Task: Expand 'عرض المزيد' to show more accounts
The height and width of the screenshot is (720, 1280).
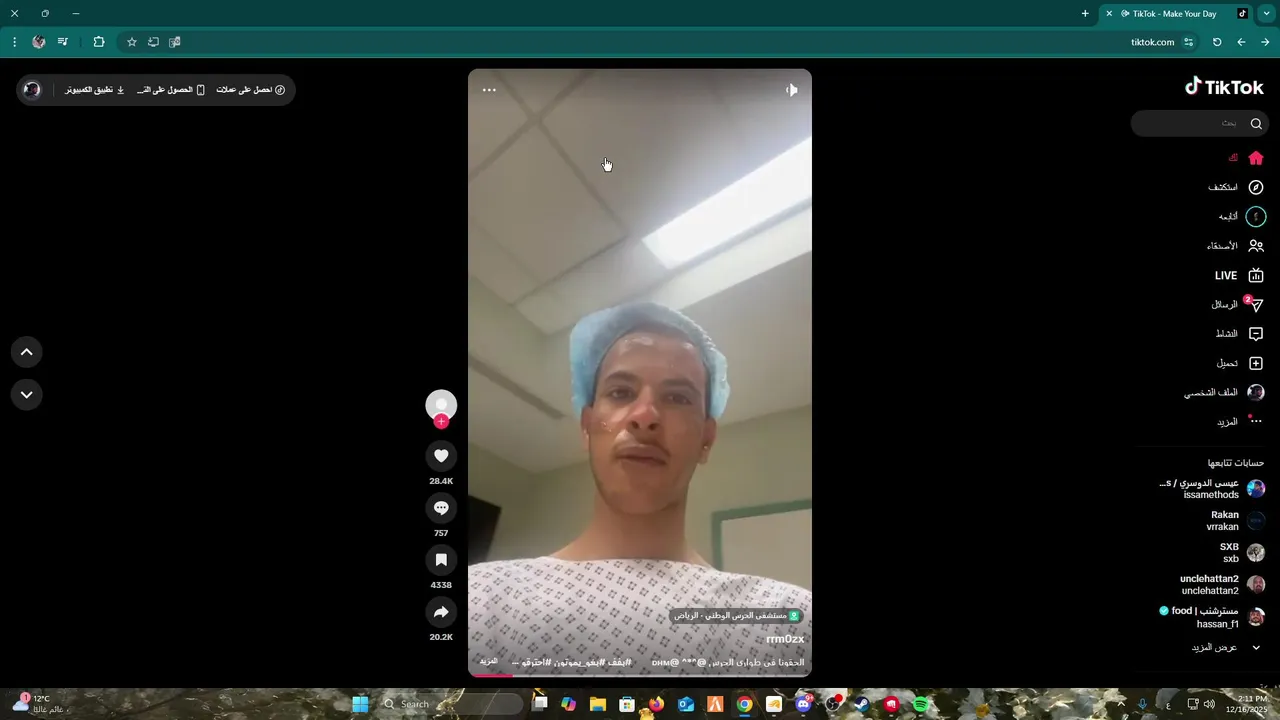Action: [1226, 648]
